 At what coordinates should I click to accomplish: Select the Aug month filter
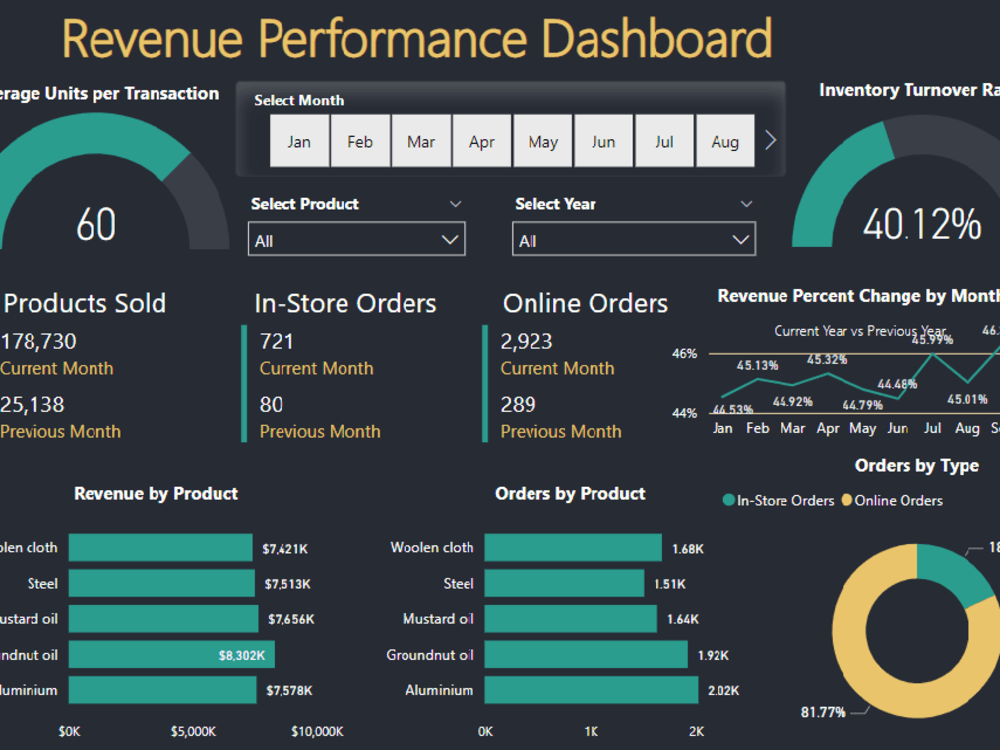725,141
